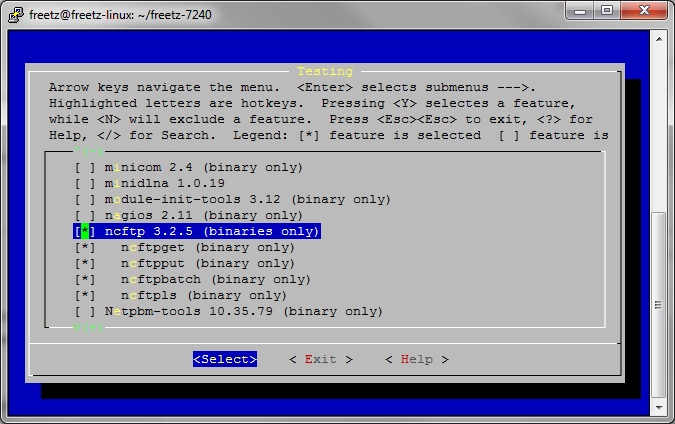Close the freetz terminal window
The height and width of the screenshot is (424, 675).
(x=646, y=10)
